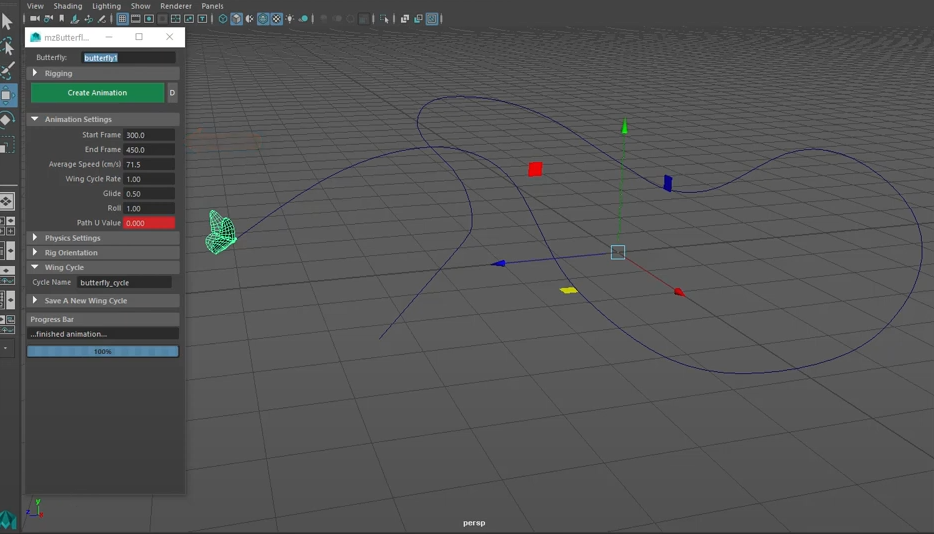Toggle Textured display checker icon

click(x=277, y=18)
